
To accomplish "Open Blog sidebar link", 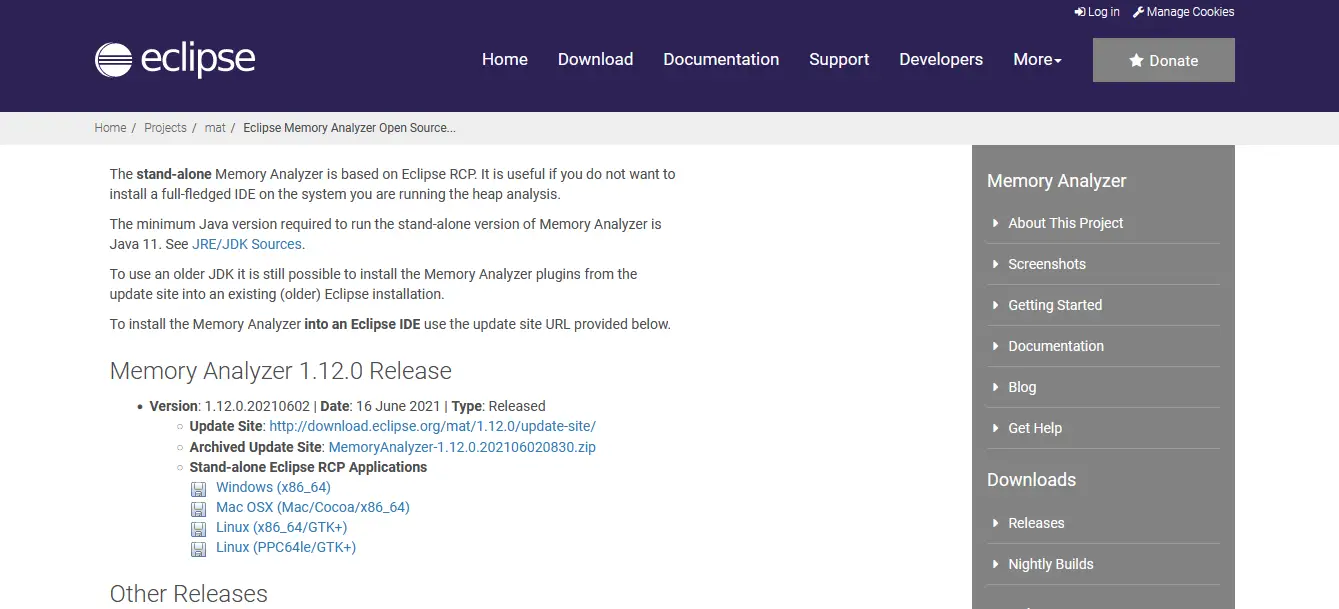I will (x=1022, y=387).
